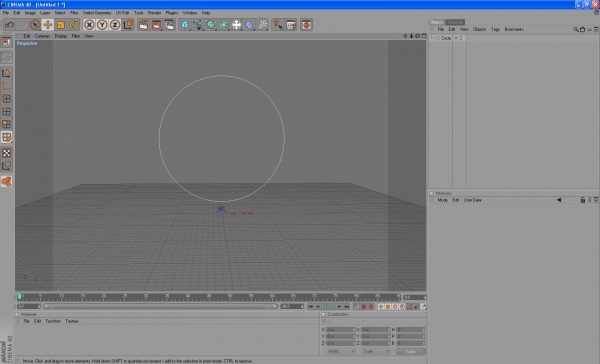
Task: Open the Attributes User Data menu
Action: pos(473,200)
